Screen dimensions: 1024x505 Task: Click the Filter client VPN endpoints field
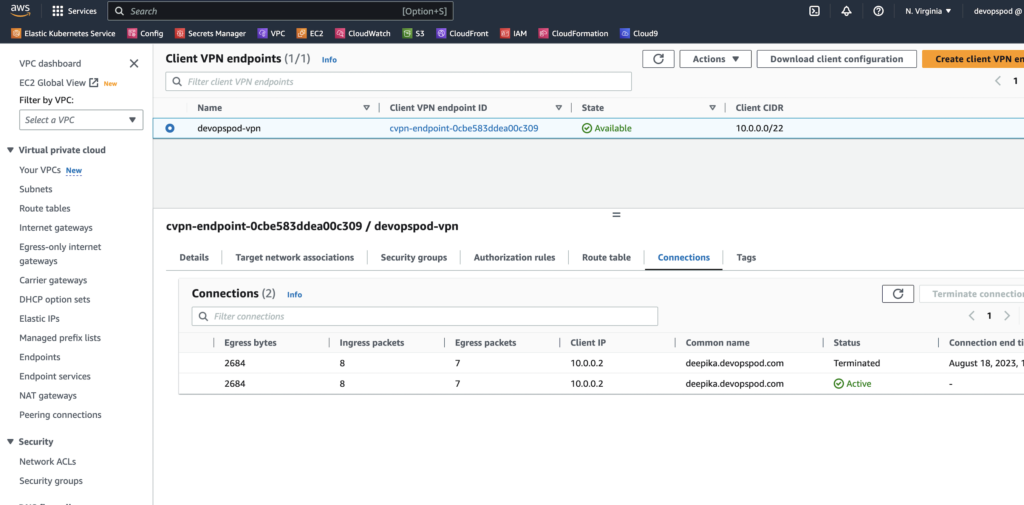tap(398, 82)
